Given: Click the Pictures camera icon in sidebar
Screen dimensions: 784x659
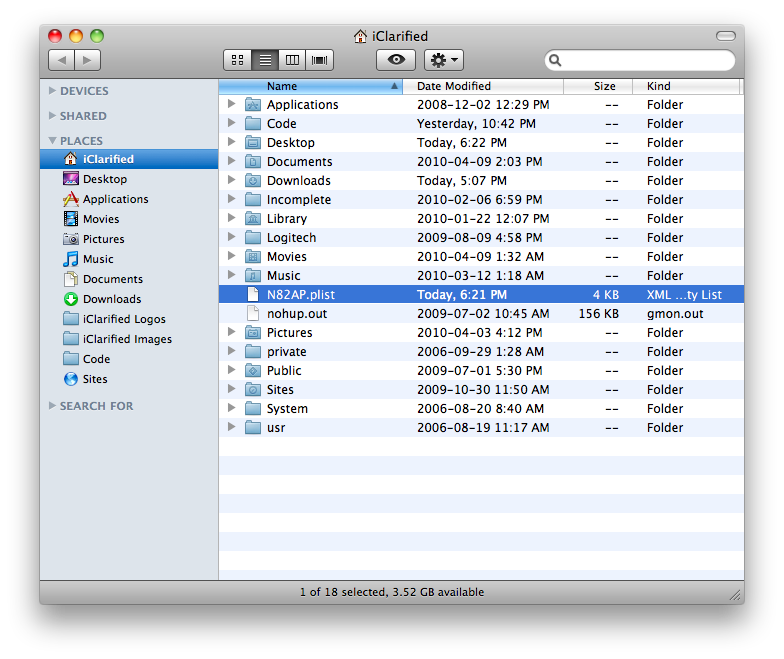Looking at the screenshot, I should pyautogui.click(x=71, y=239).
